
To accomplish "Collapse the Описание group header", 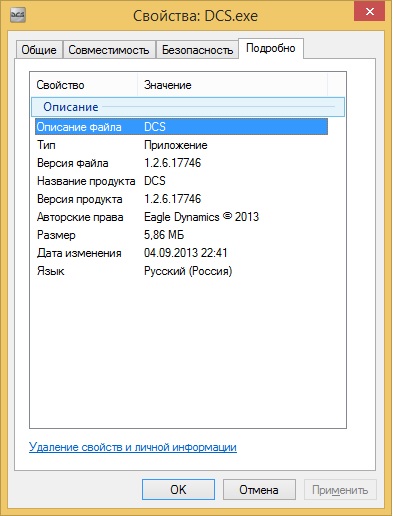I will click(x=188, y=107).
